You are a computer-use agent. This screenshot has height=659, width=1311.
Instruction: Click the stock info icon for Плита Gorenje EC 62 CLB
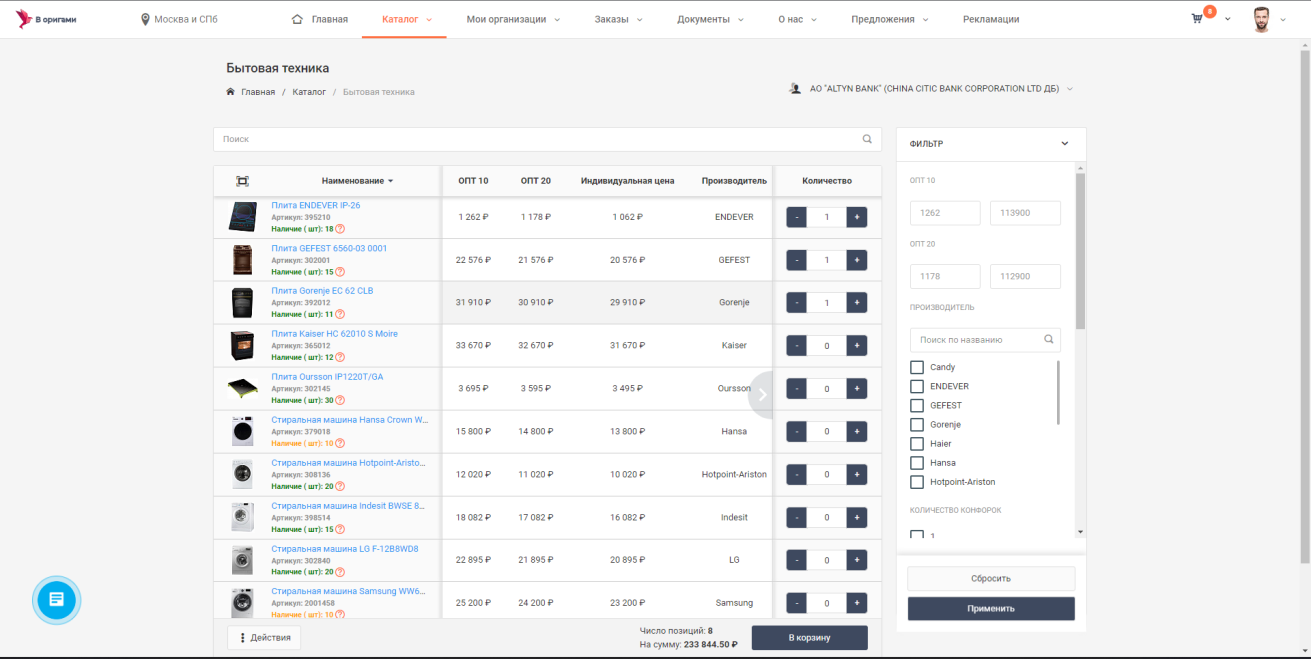pos(340,314)
